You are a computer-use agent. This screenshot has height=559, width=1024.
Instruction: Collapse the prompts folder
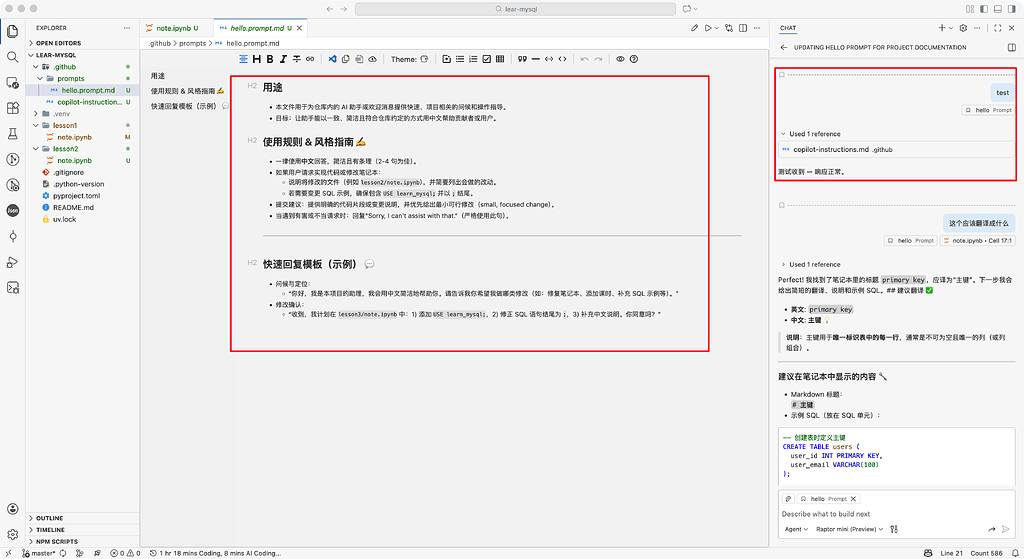pyautogui.click(x=82, y=78)
